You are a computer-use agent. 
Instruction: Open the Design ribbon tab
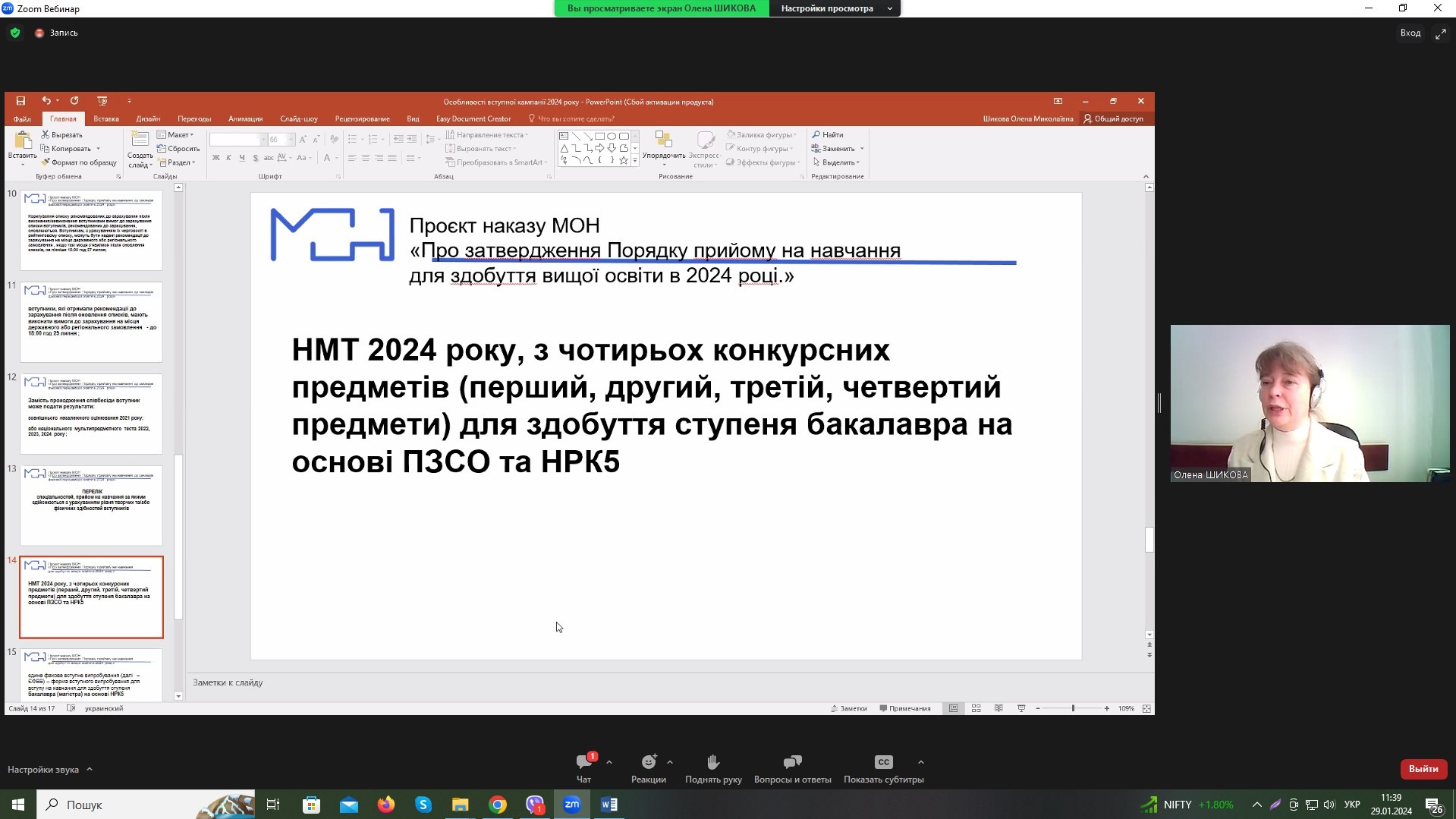point(148,118)
